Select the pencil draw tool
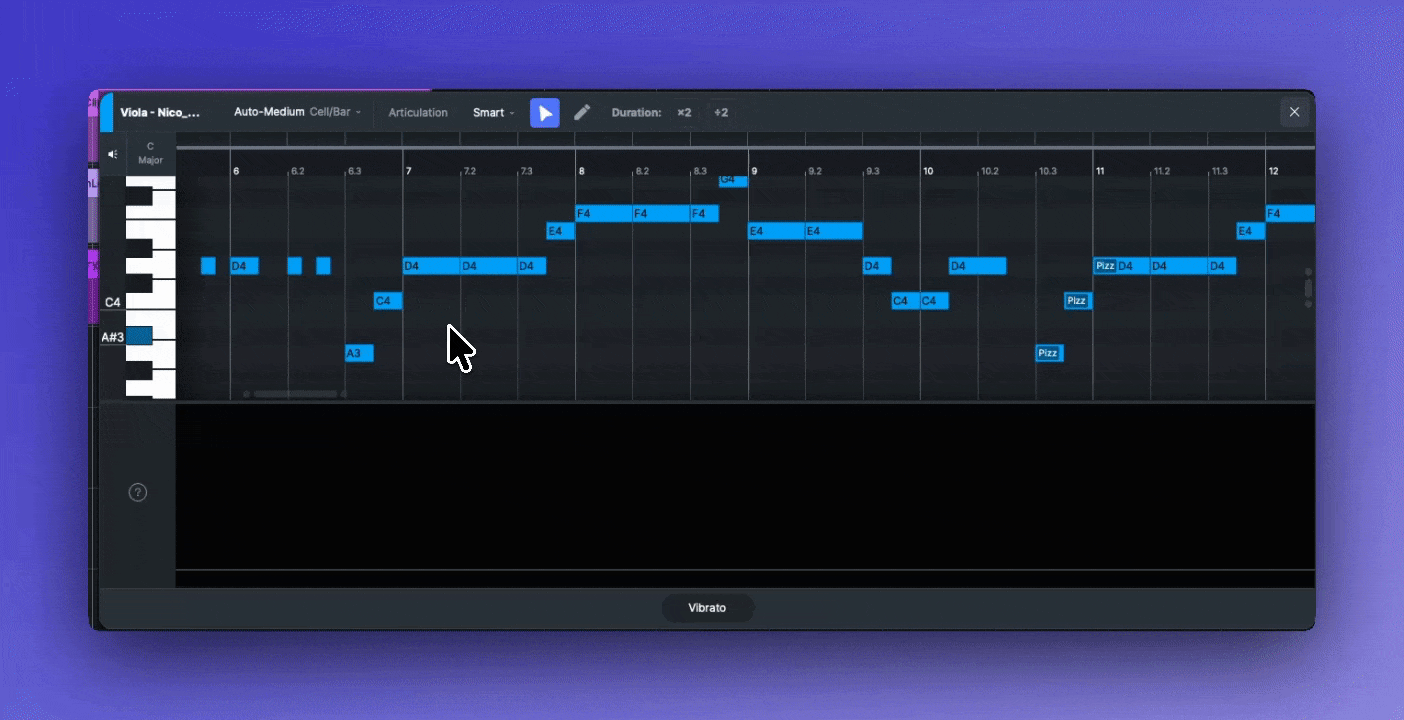The width and height of the screenshot is (1404, 720). click(x=582, y=113)
